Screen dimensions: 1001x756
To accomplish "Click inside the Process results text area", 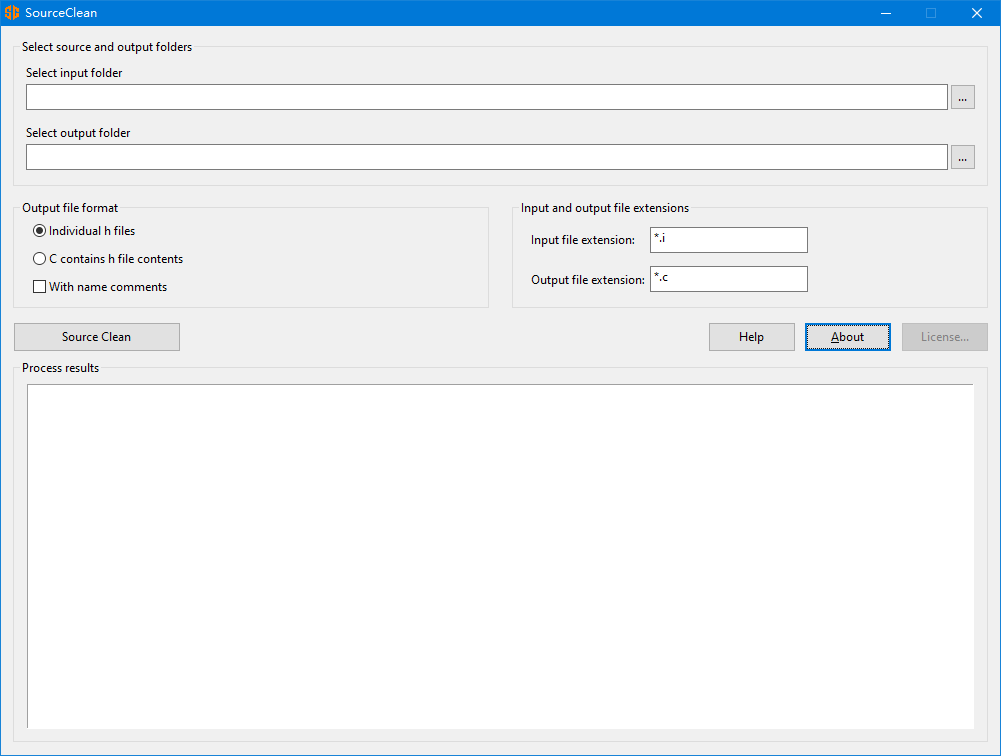I will pos(500,556).
